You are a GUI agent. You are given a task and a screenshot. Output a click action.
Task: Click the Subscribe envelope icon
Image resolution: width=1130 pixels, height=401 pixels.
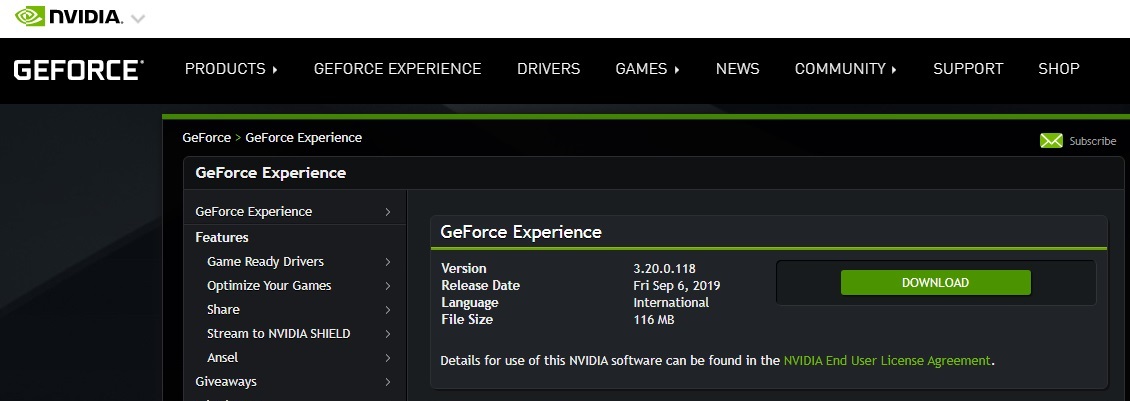pos(1051,141)
